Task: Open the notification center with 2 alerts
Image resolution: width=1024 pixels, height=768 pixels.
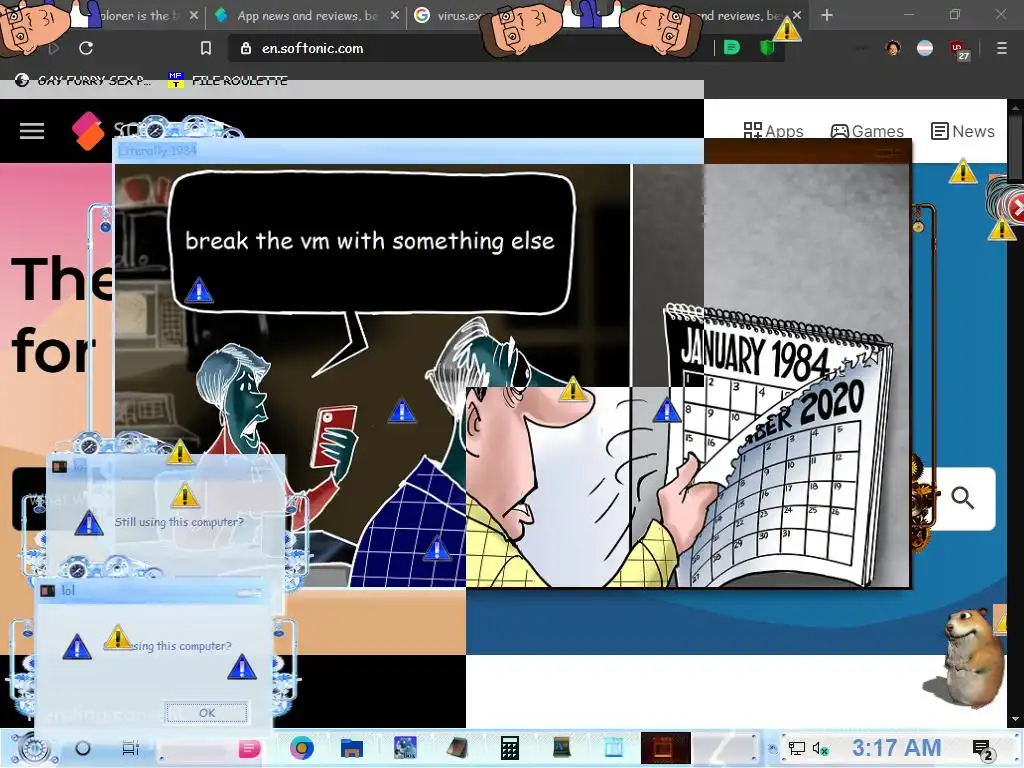Action: [982, 750]
